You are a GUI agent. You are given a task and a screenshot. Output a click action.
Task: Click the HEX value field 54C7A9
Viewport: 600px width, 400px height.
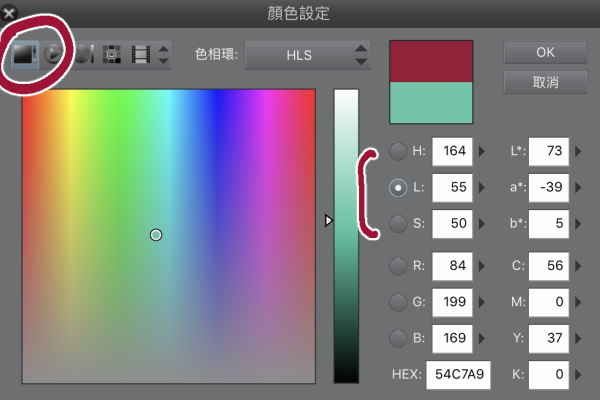click(458, 374)
